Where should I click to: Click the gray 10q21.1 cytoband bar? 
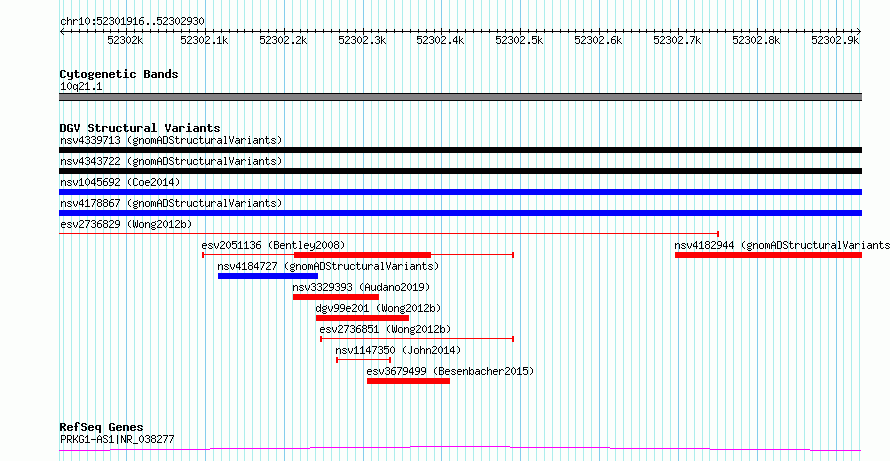pos(460,97)
